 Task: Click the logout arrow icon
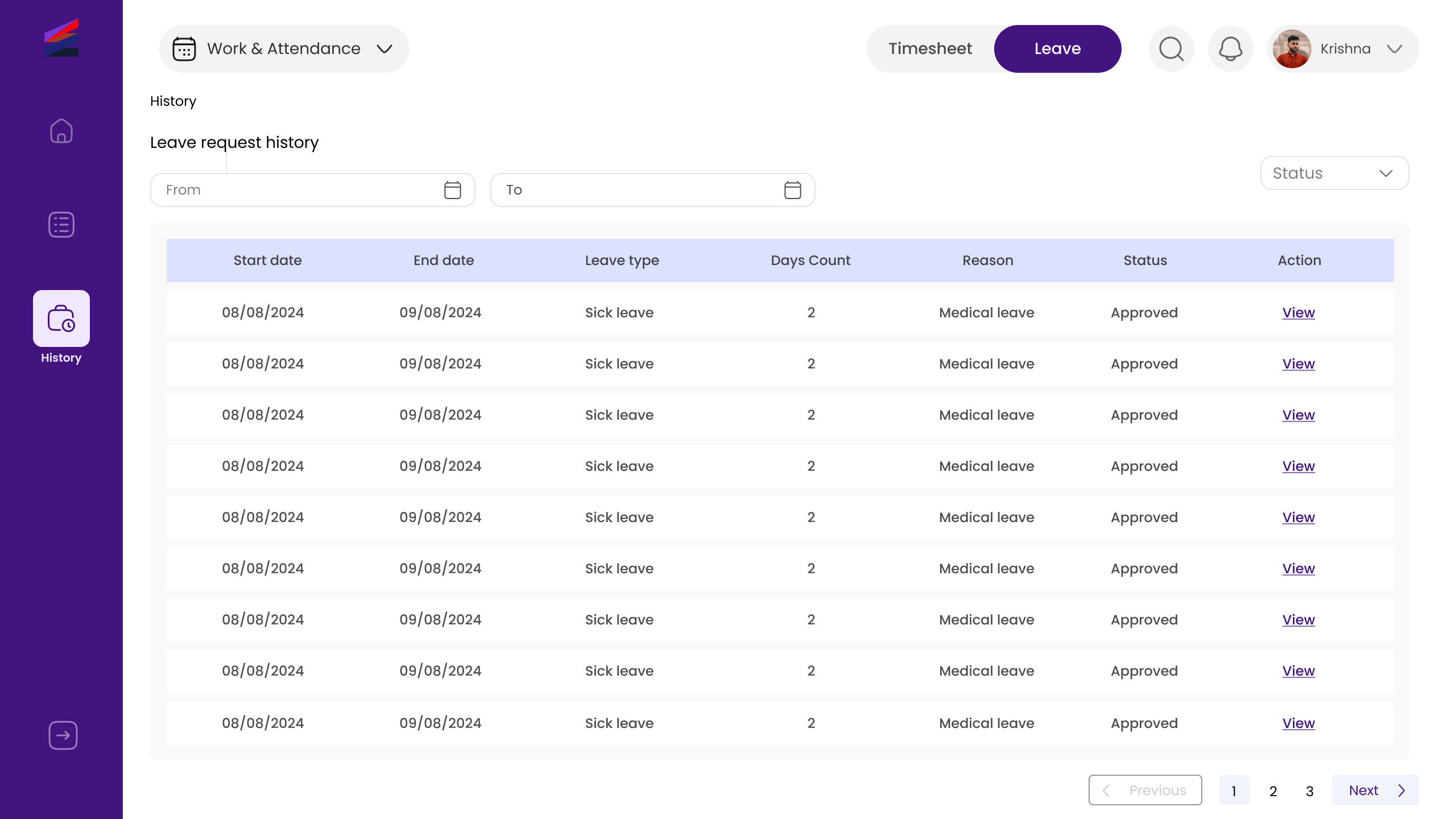(63, 735)
